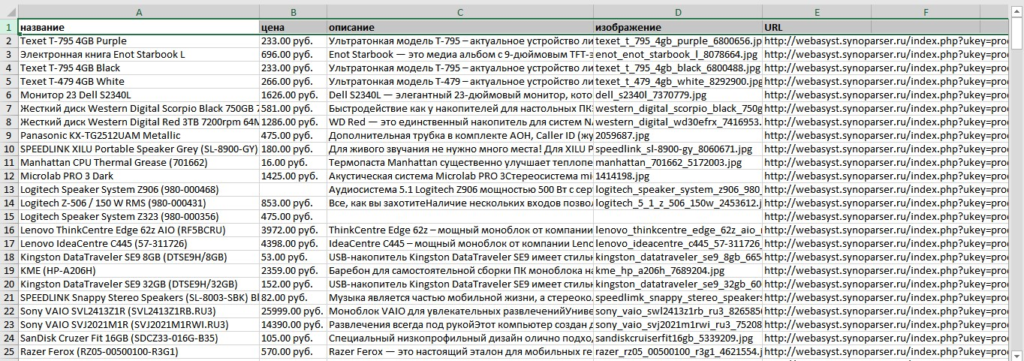Click the 'цена' header cell
1024x361 pixels.
293,27
